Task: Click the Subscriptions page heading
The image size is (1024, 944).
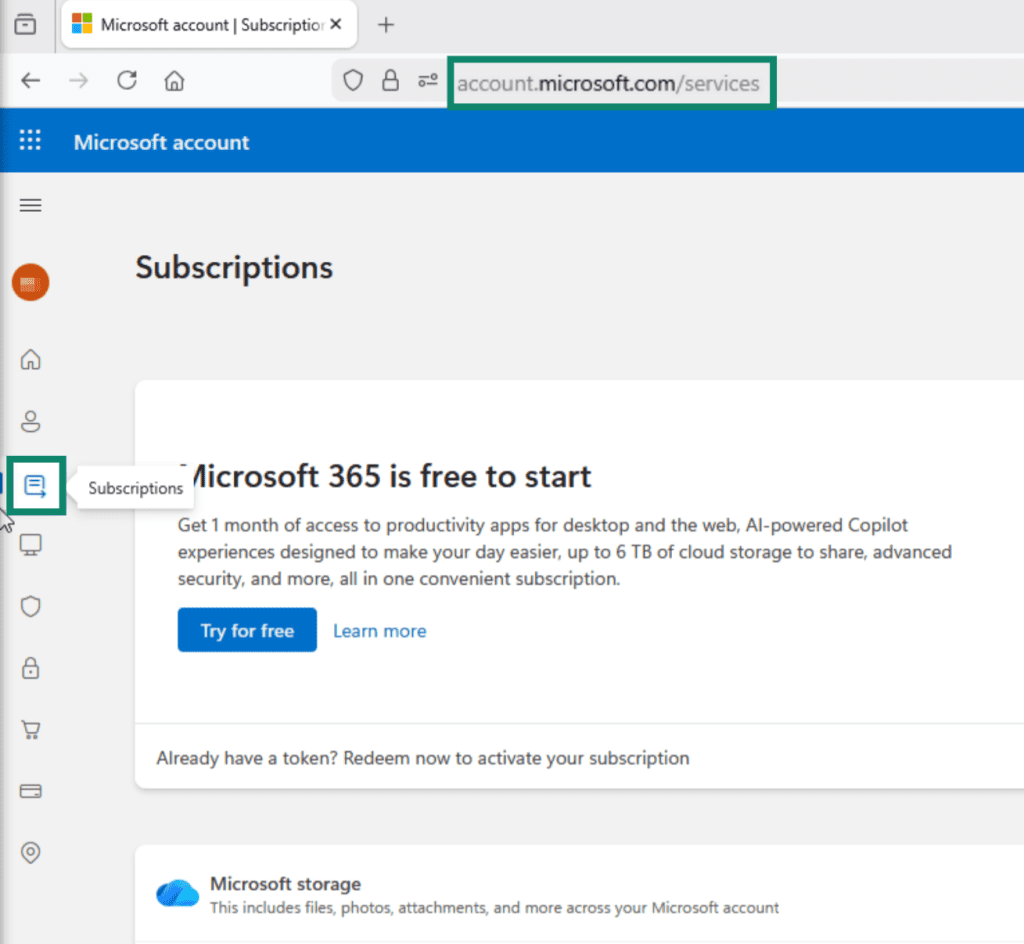Action: coord(234,268)
